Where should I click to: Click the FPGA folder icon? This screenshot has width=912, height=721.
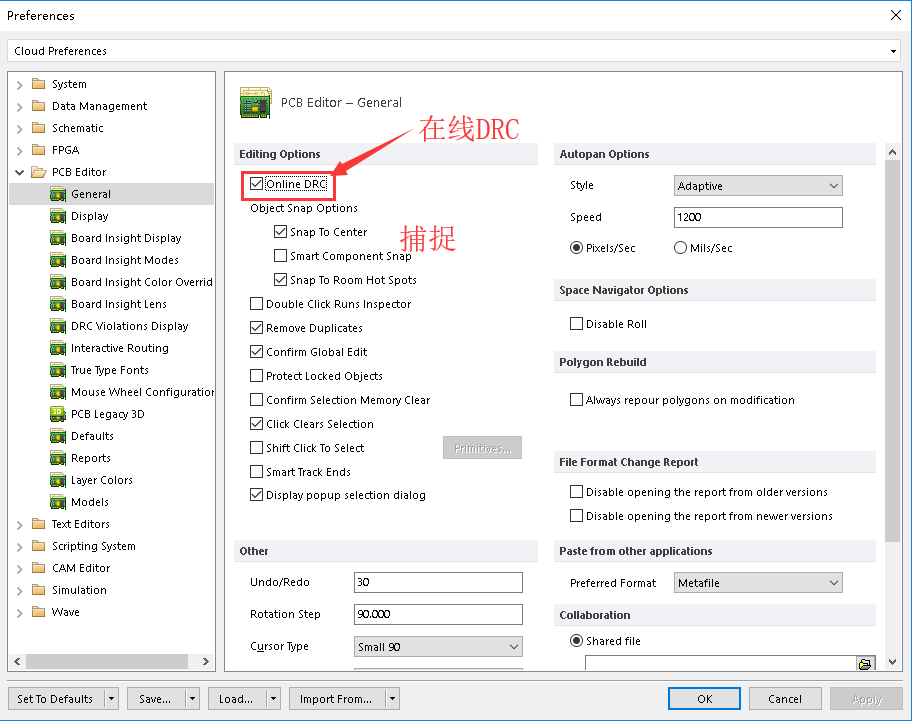38,150
